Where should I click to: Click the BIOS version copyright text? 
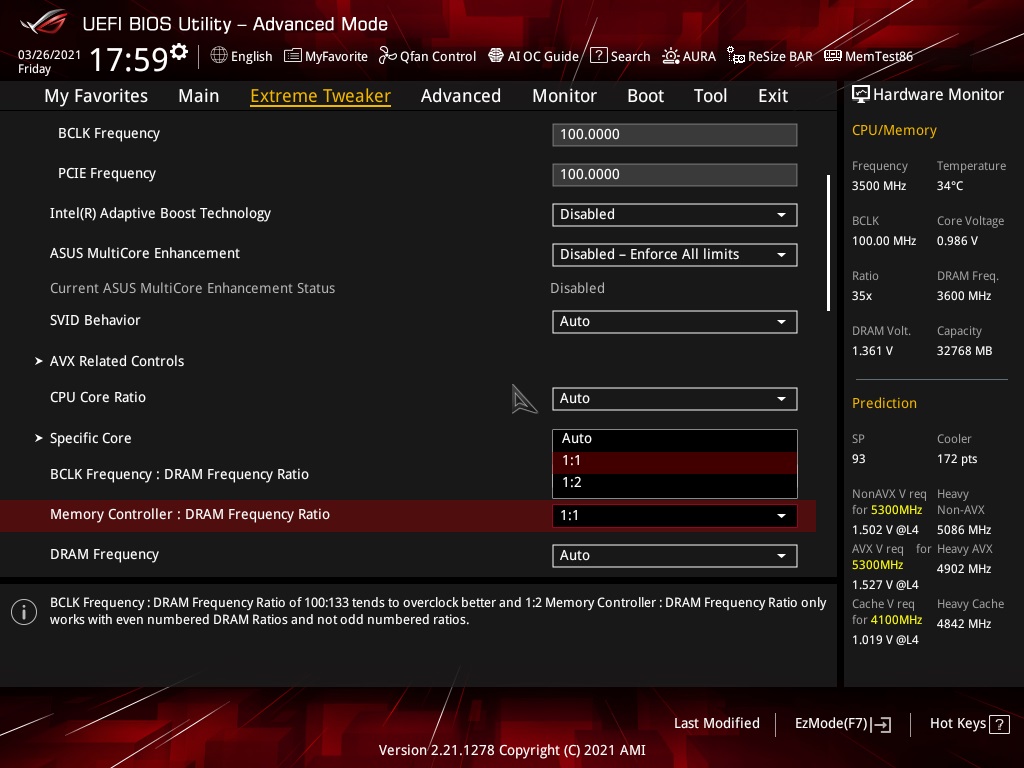tap(512, 750)
